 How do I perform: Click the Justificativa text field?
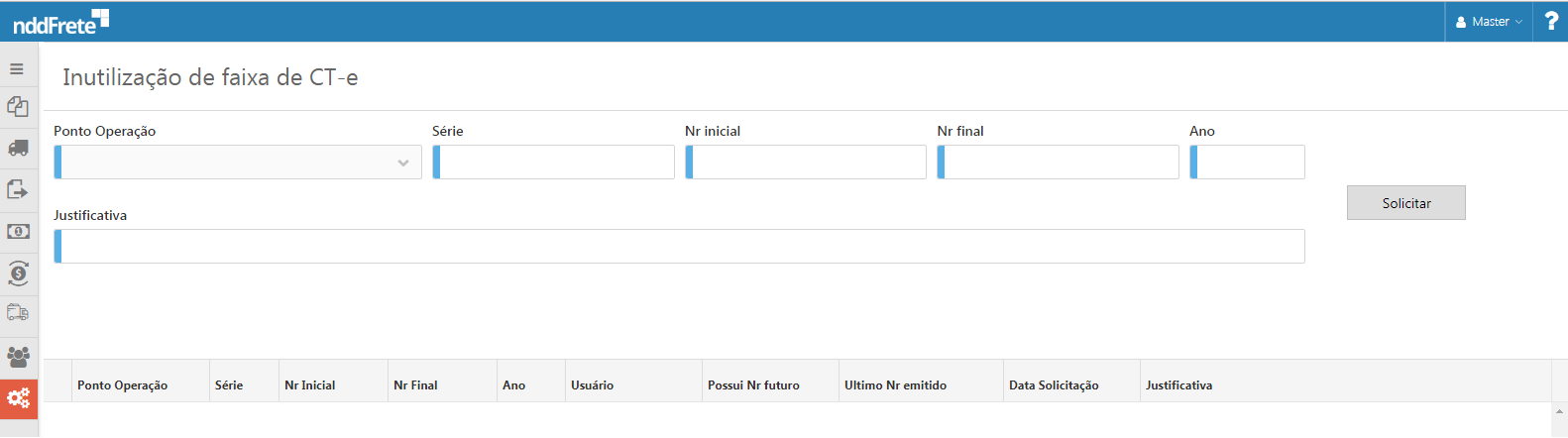click(x=681, y=247)
